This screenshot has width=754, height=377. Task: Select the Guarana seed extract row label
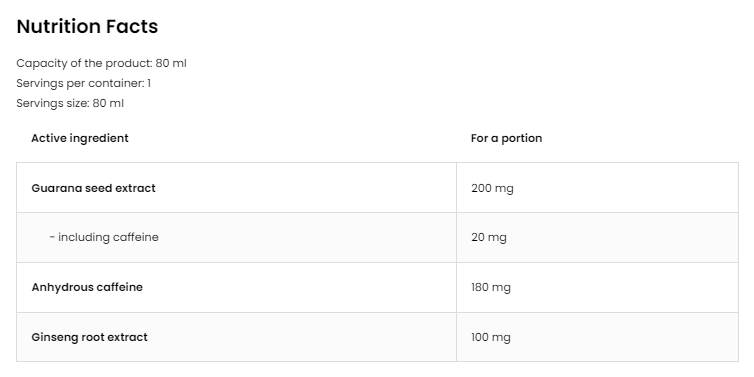coord(93,188)
